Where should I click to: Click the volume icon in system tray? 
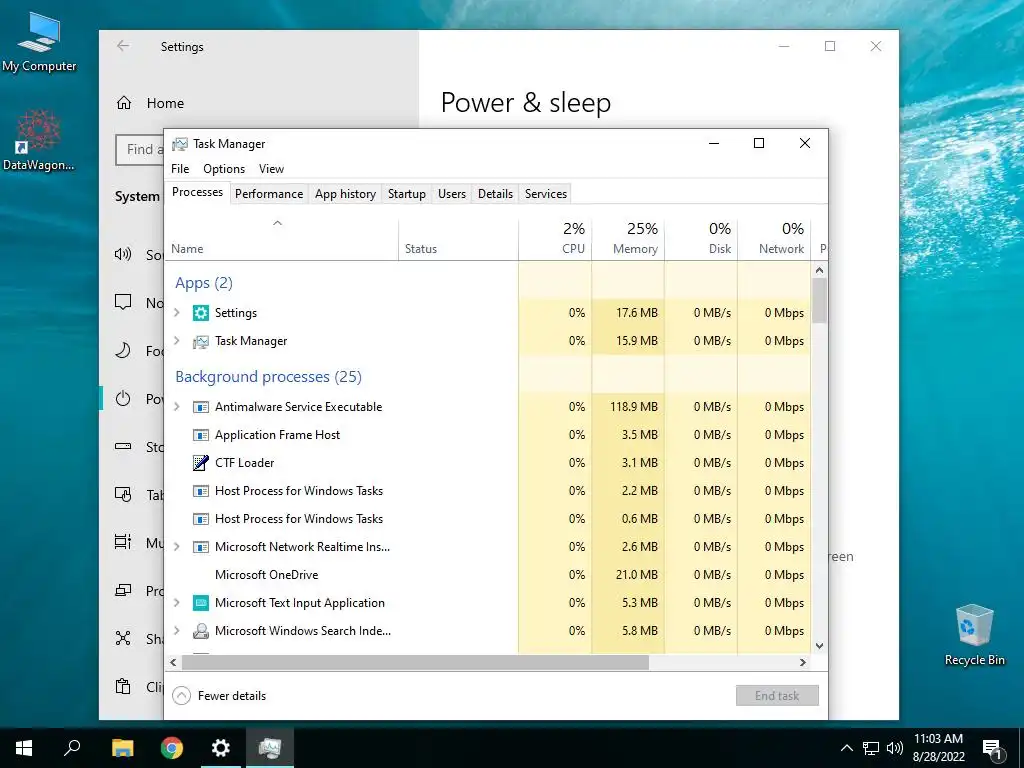click(895, 748)
